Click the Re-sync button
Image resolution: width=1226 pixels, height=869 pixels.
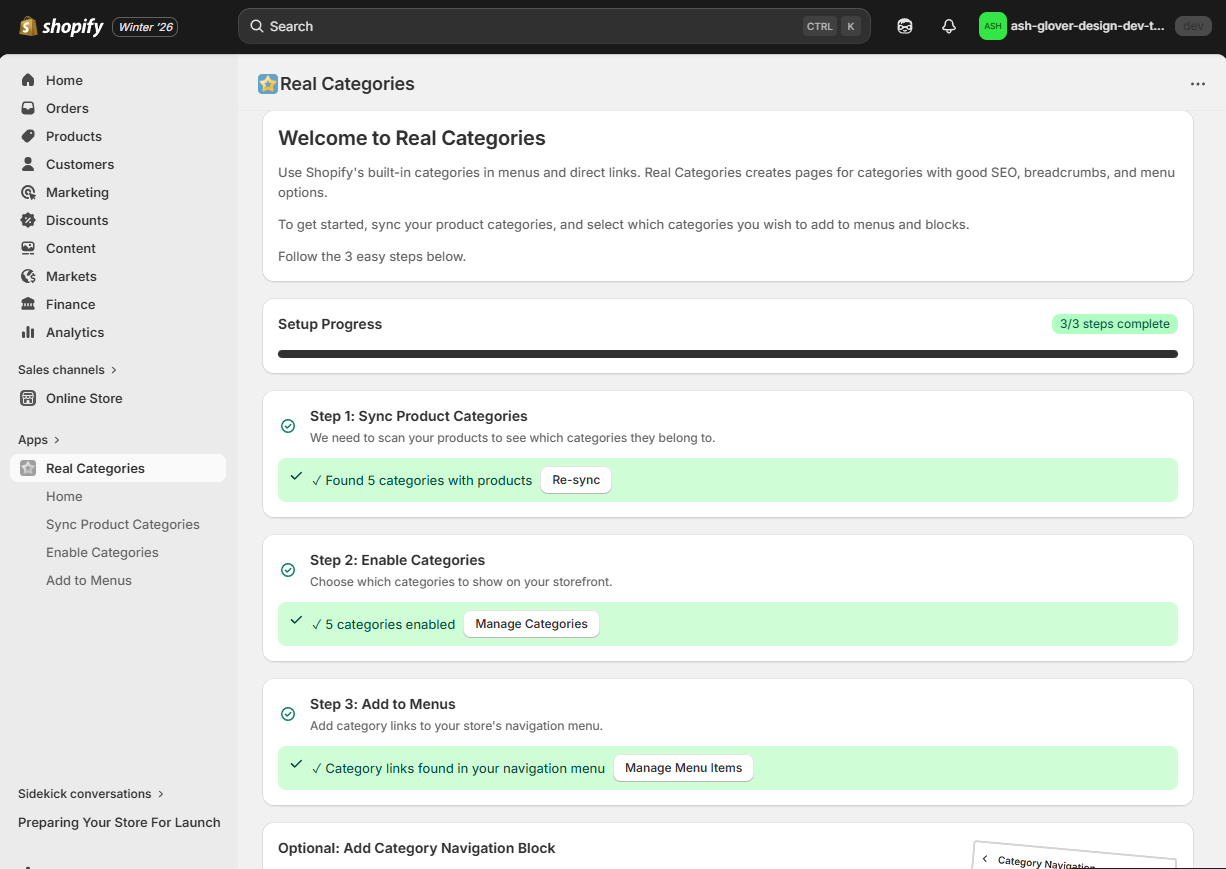pos(575,479)
